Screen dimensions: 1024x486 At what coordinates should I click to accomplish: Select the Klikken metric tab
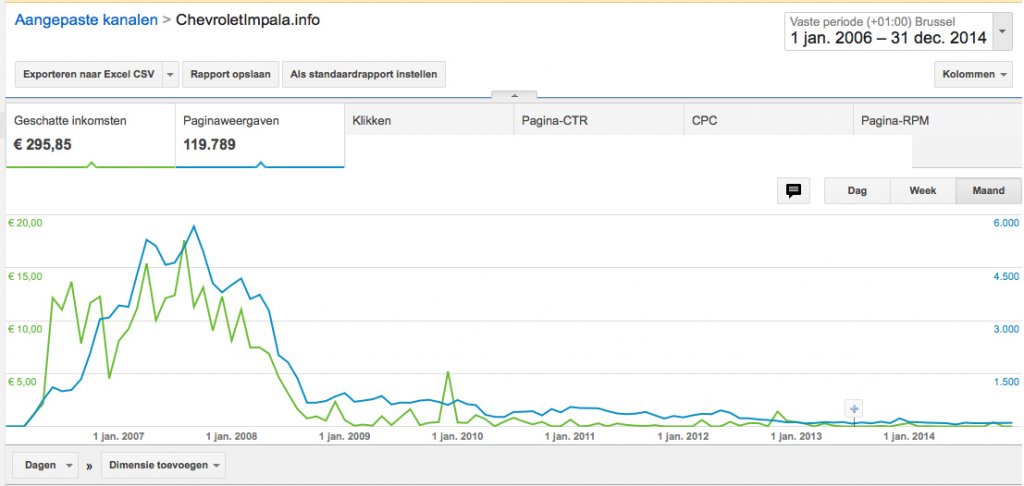click(x=429, y=120)
